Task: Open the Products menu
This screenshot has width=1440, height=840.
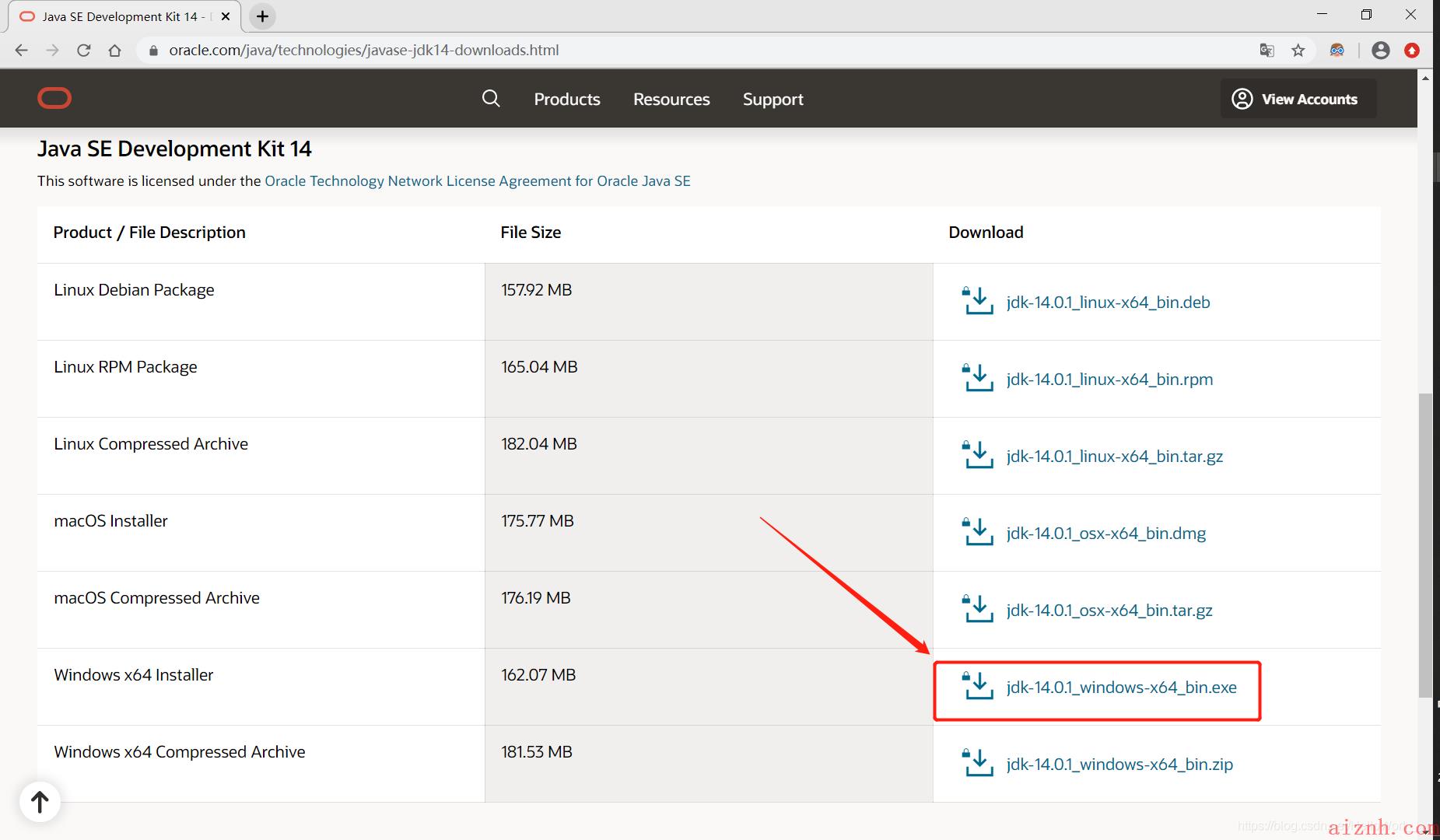Action: pyautogui.click(x=567, y=100)
